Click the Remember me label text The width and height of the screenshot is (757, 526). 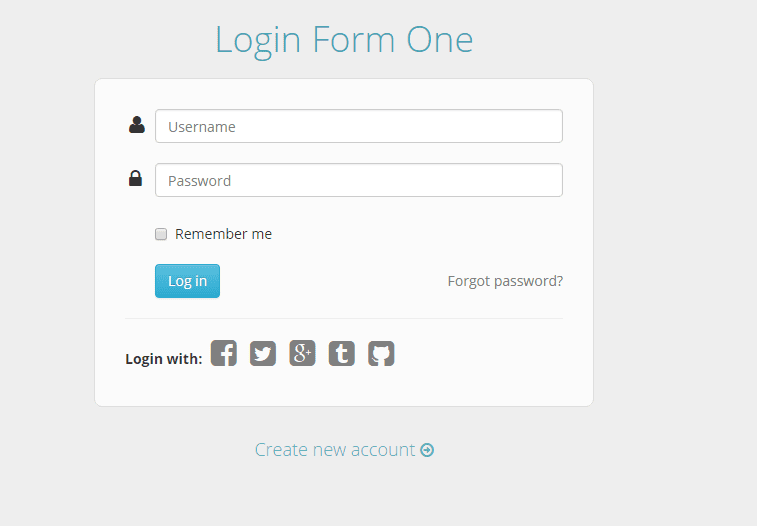(223, 234)
